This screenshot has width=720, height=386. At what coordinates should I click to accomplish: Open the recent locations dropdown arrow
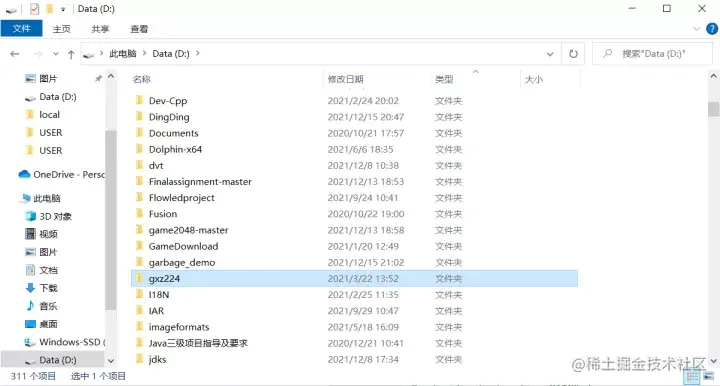56,54
